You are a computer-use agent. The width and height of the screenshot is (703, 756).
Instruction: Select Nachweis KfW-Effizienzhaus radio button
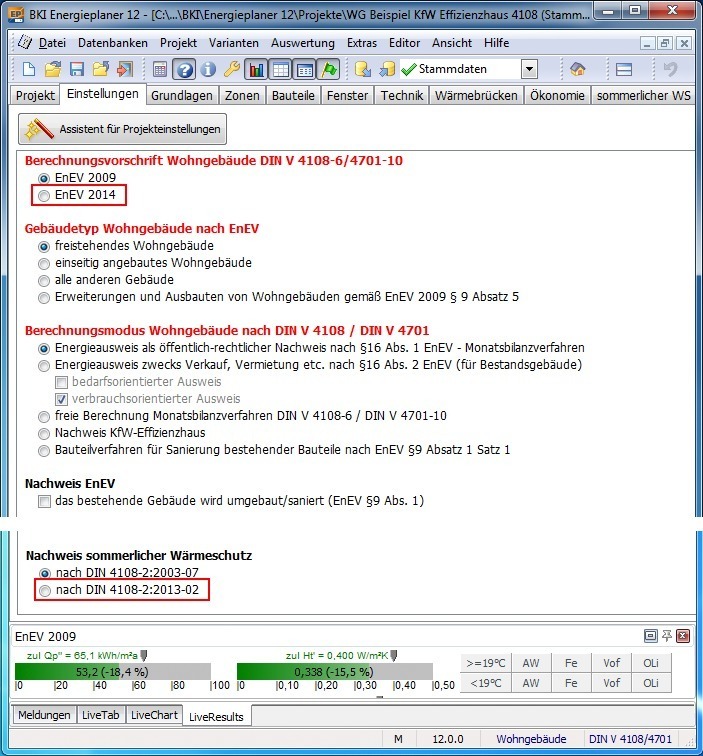click(x=44, y=434)
